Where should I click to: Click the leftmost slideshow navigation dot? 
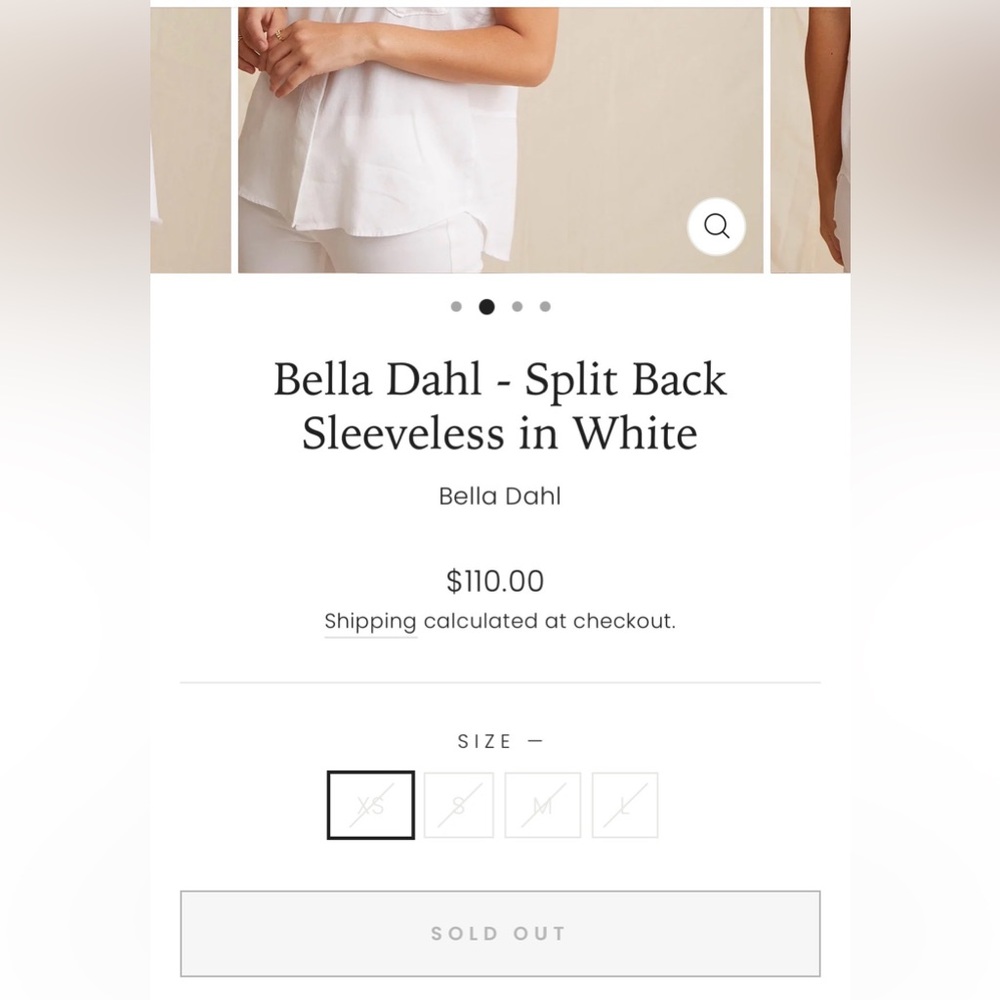pyautogui.click(x=458, y=307)
